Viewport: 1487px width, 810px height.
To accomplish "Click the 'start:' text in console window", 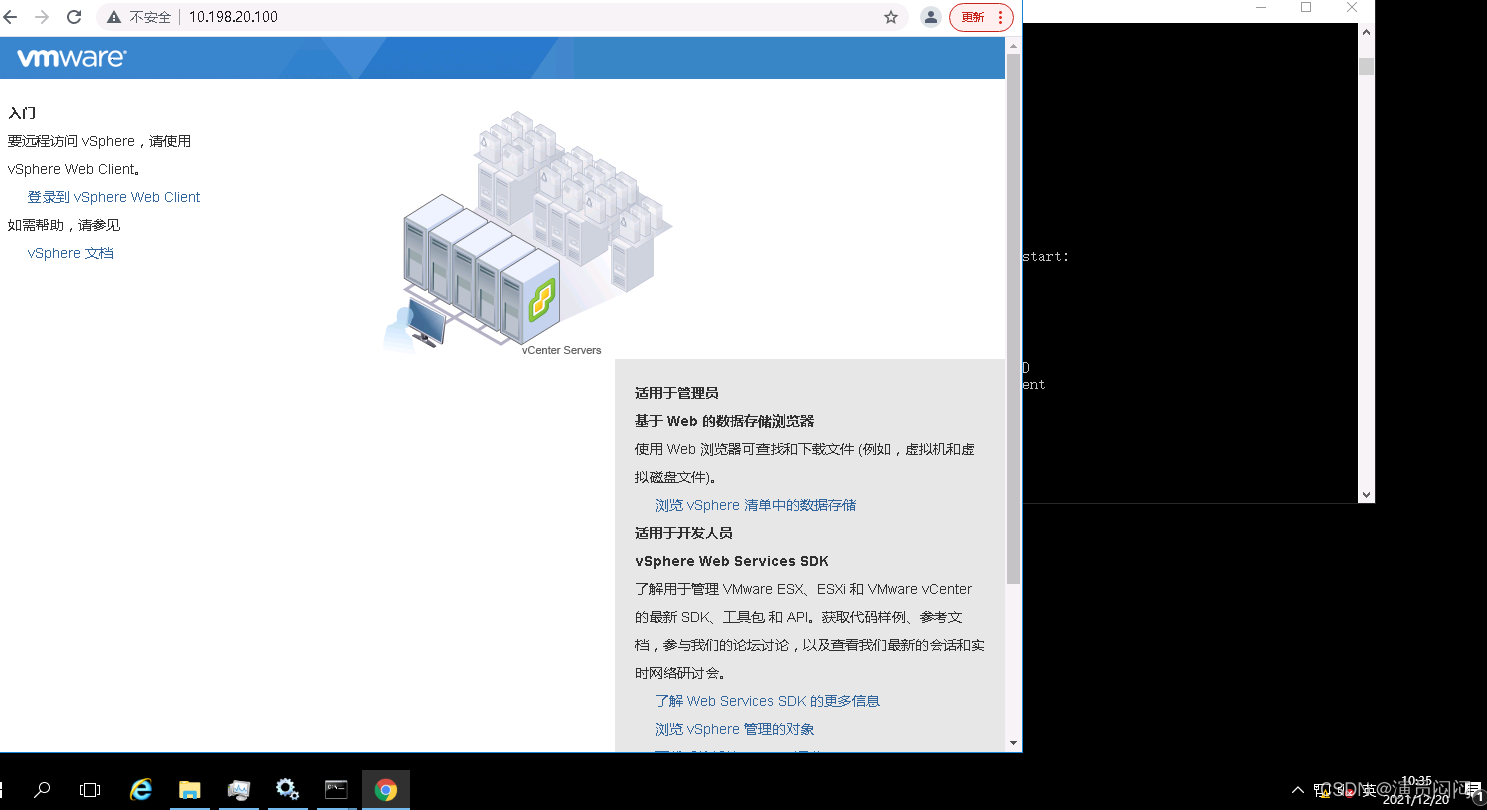I will tap(1046, 257).
